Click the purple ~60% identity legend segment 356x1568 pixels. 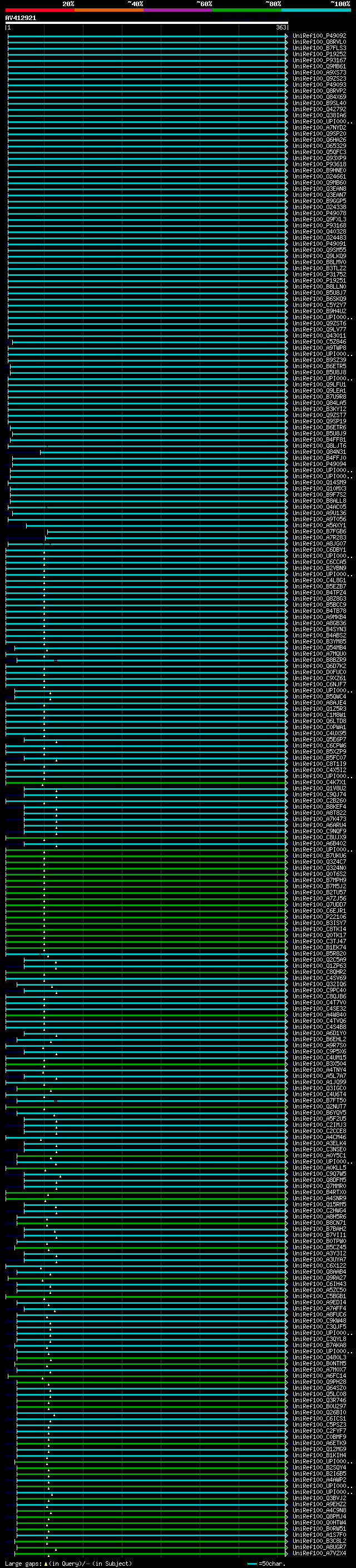(x=179, y=10)
